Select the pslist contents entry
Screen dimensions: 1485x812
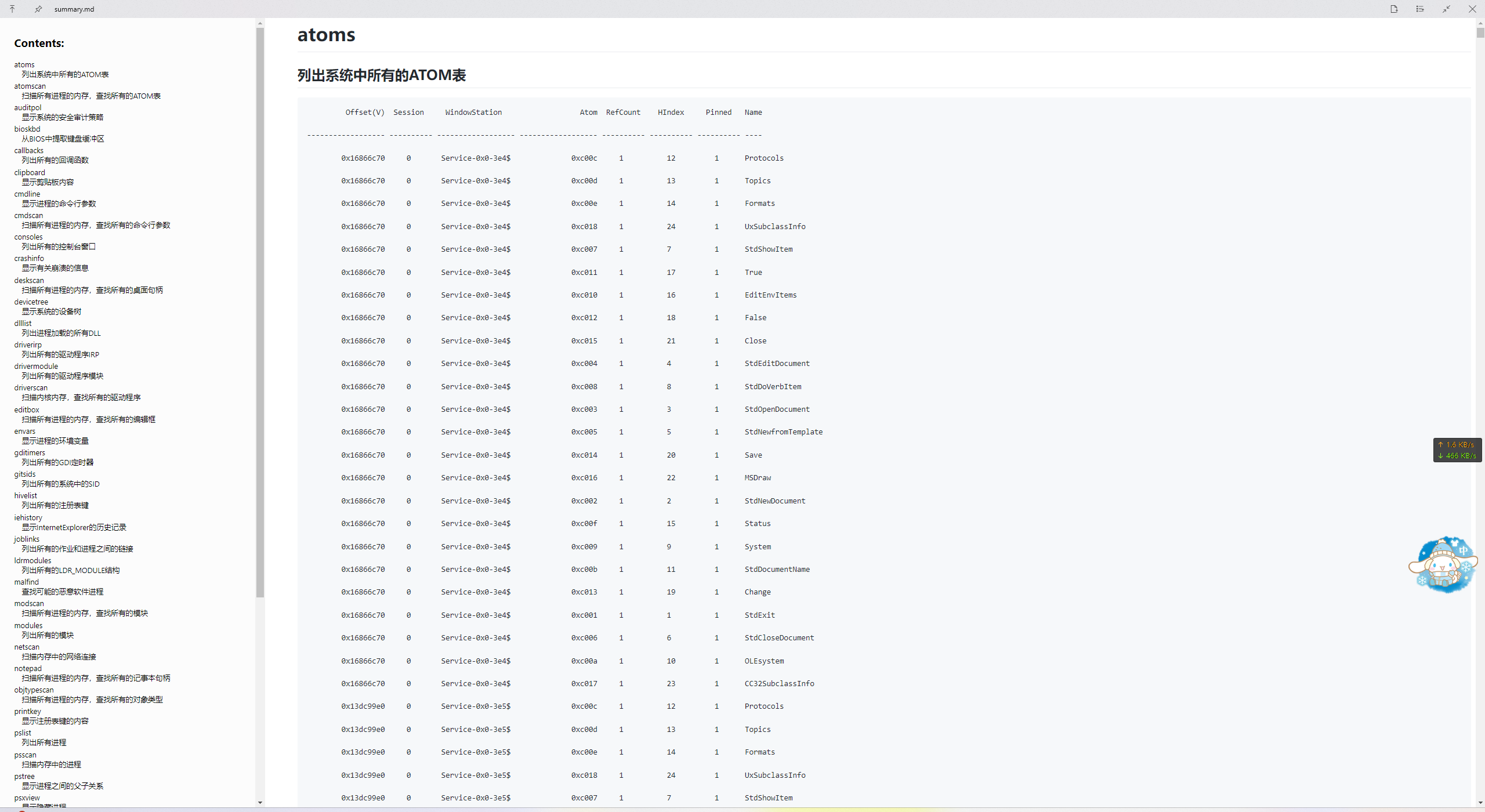point(23,733)
